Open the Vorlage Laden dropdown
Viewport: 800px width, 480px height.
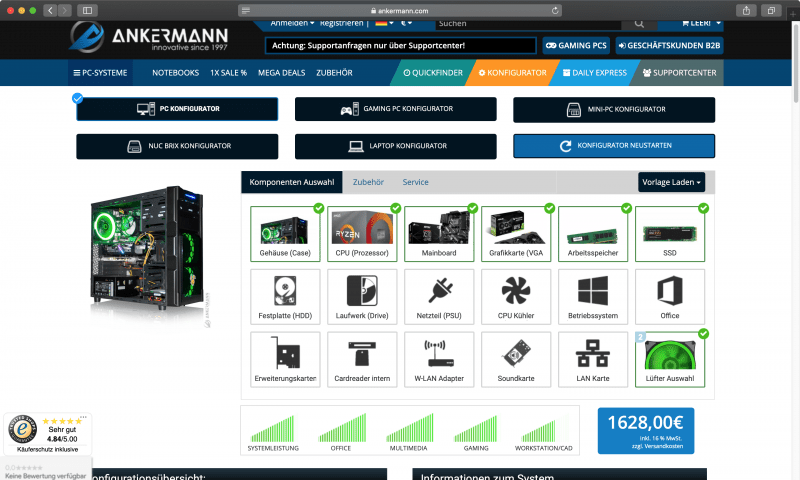[671, 182]
